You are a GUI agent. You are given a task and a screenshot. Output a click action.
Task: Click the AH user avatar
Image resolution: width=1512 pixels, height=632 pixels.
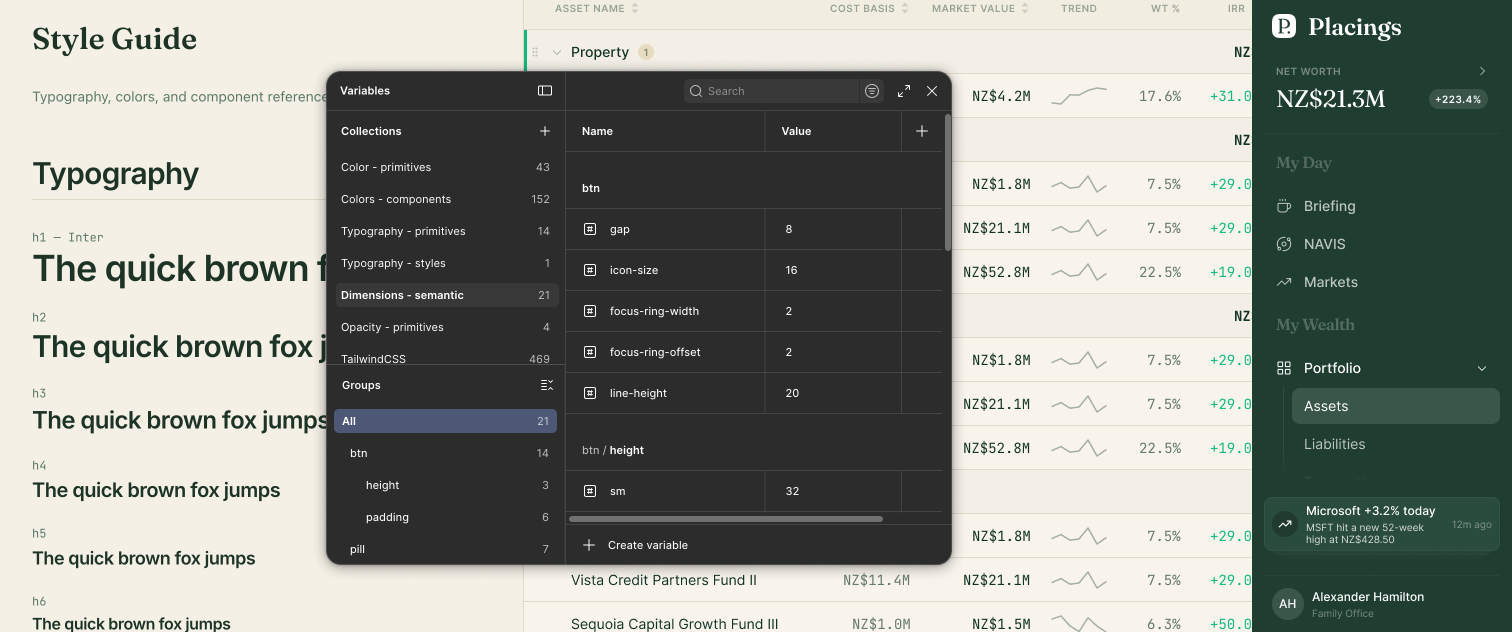point(1288,604)
